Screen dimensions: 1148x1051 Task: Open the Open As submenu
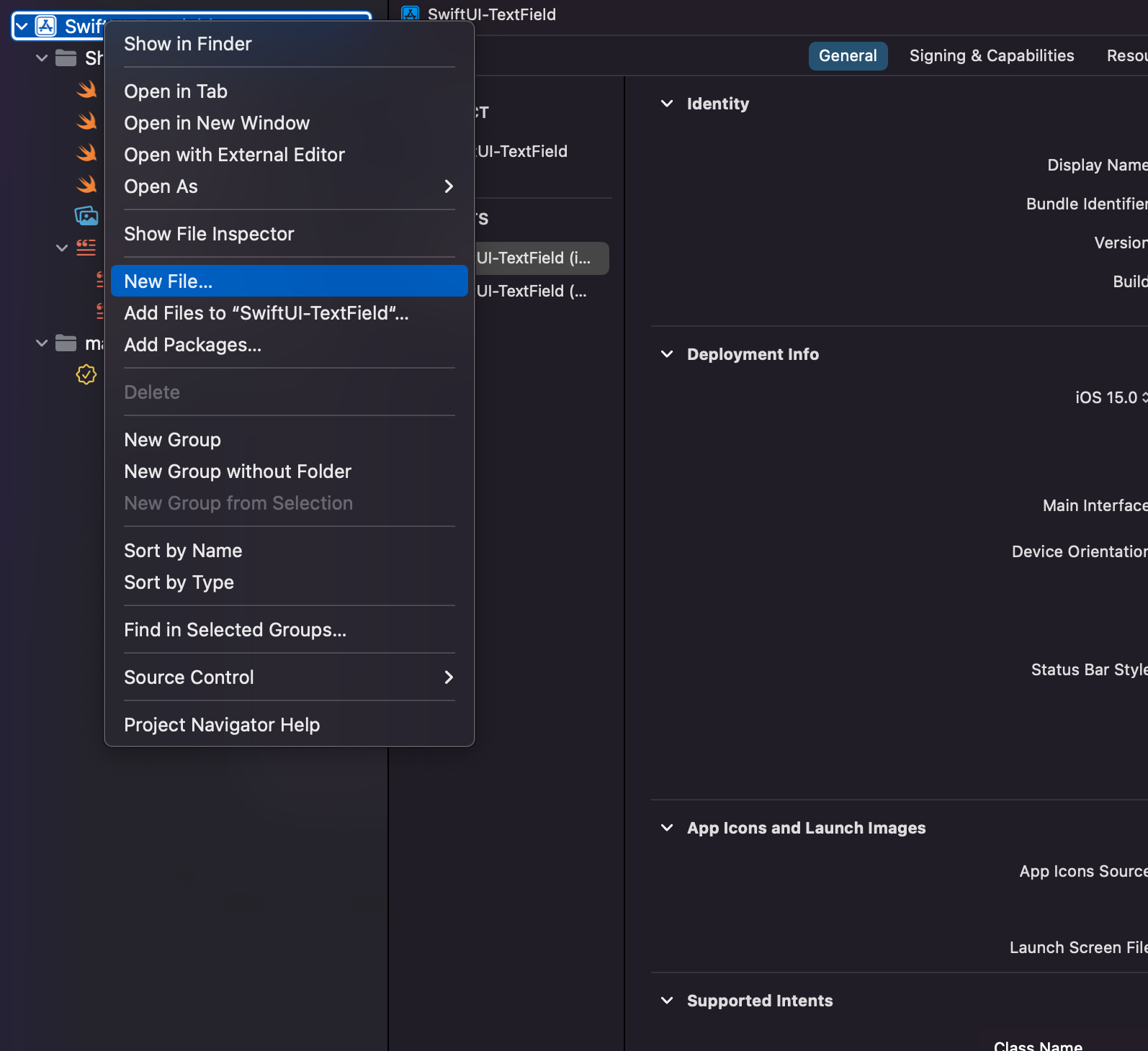pyautogui.click(x=290, y=186)
